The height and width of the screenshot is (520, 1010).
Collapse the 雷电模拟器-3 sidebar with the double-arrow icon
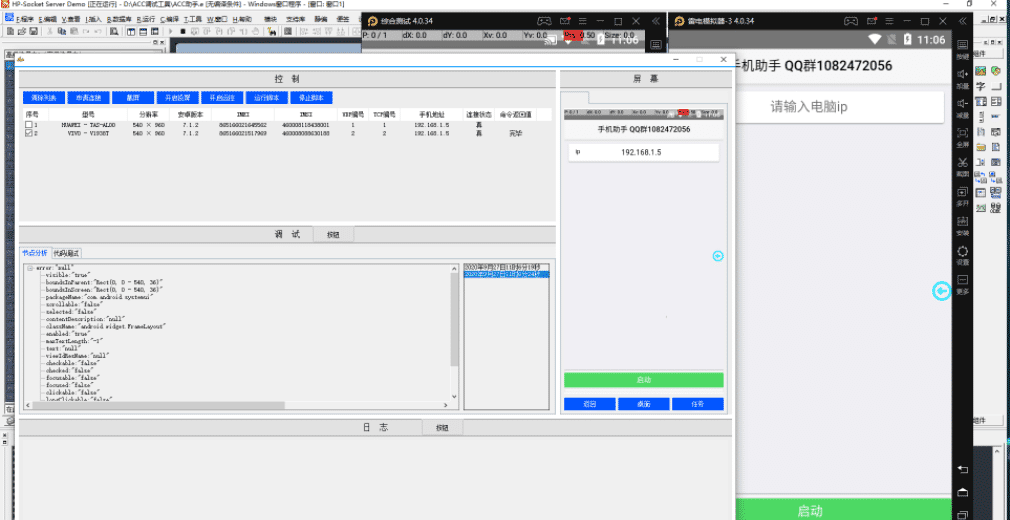pos(962,21)
